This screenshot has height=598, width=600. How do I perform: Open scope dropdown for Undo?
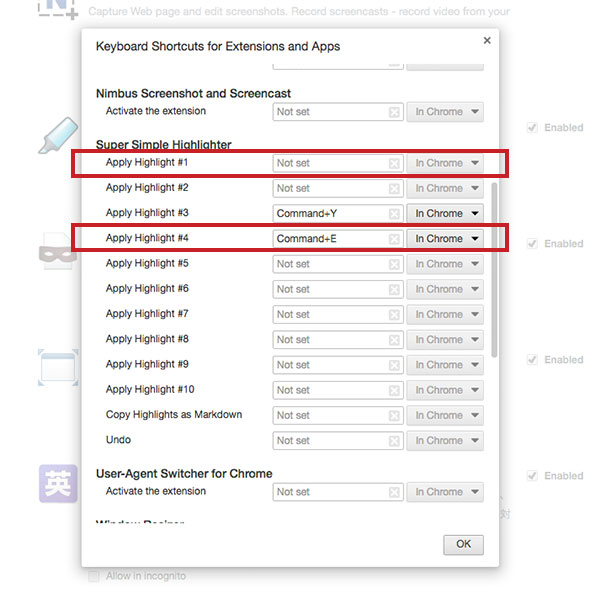[x=445, y=441]
